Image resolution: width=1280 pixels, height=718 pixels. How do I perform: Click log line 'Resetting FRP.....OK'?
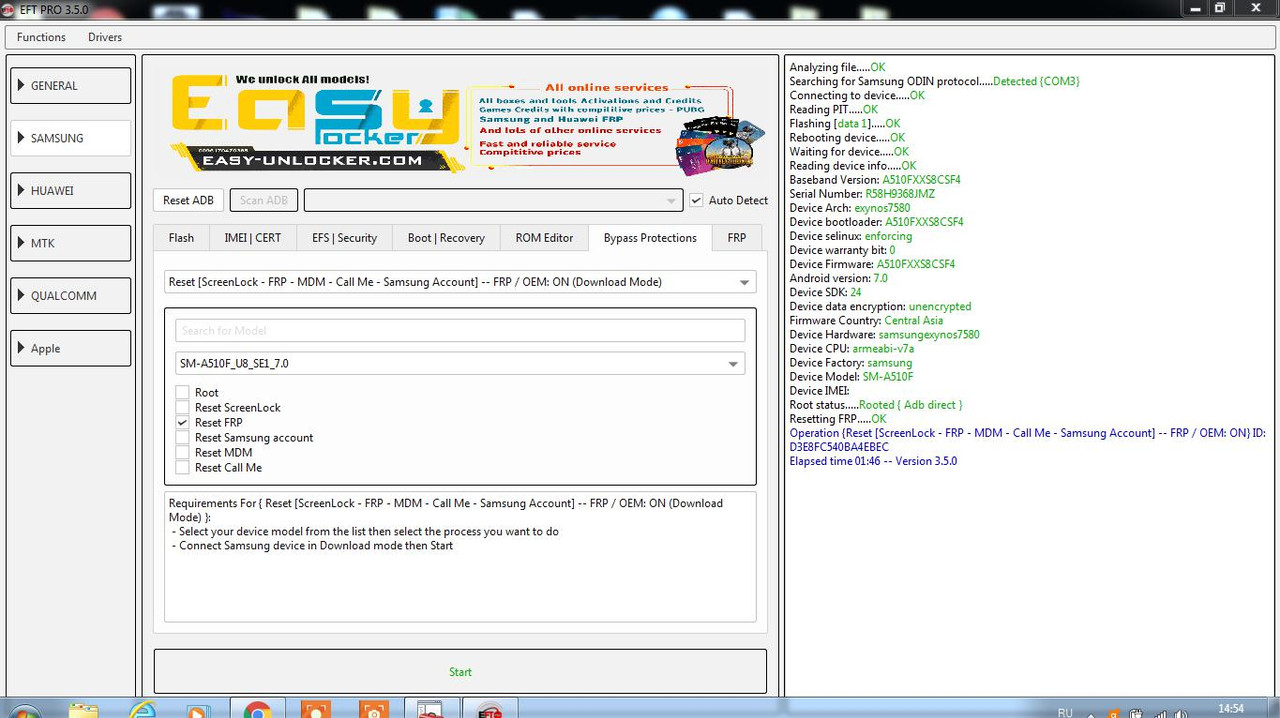(838, 419)
